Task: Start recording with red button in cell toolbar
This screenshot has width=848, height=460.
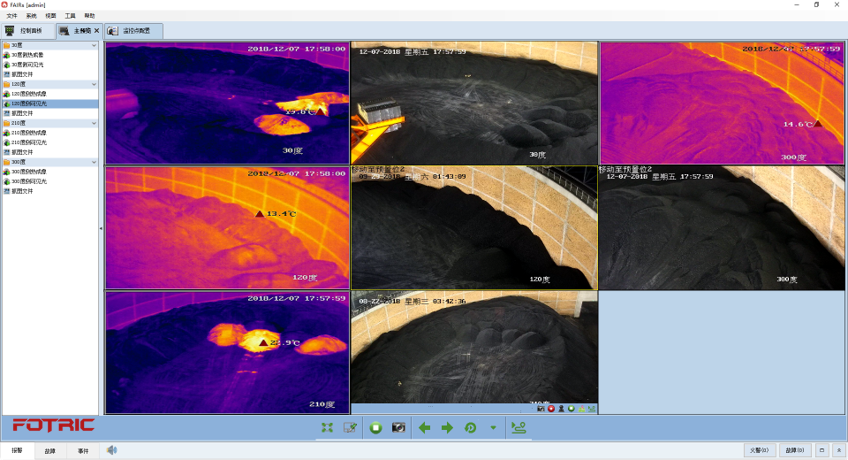Action: (551, 409)
